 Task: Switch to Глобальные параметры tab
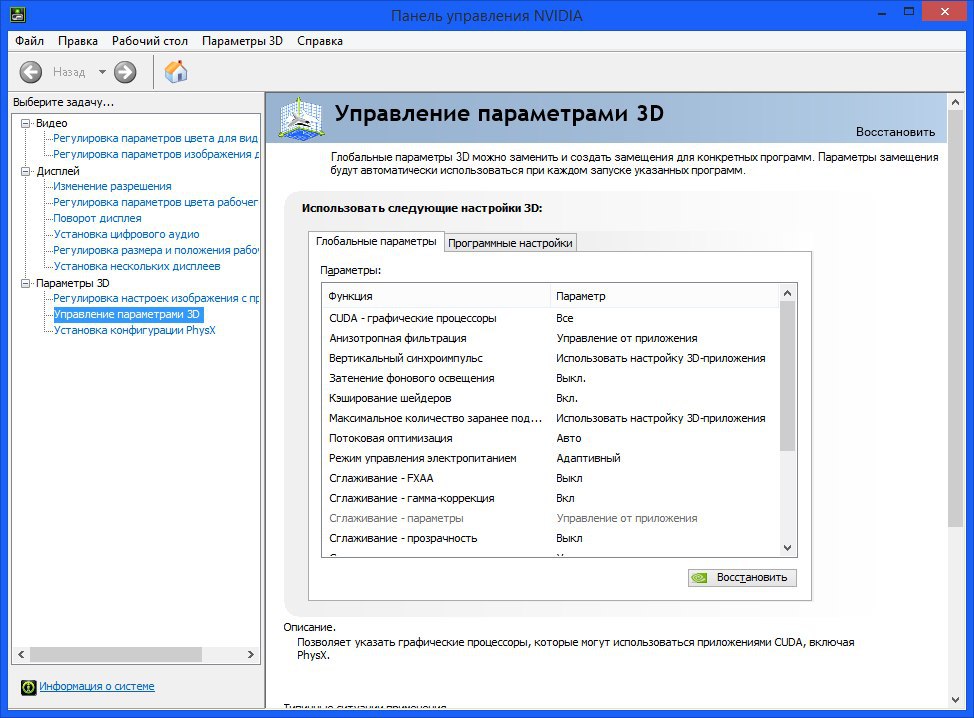tap(376, 241)
